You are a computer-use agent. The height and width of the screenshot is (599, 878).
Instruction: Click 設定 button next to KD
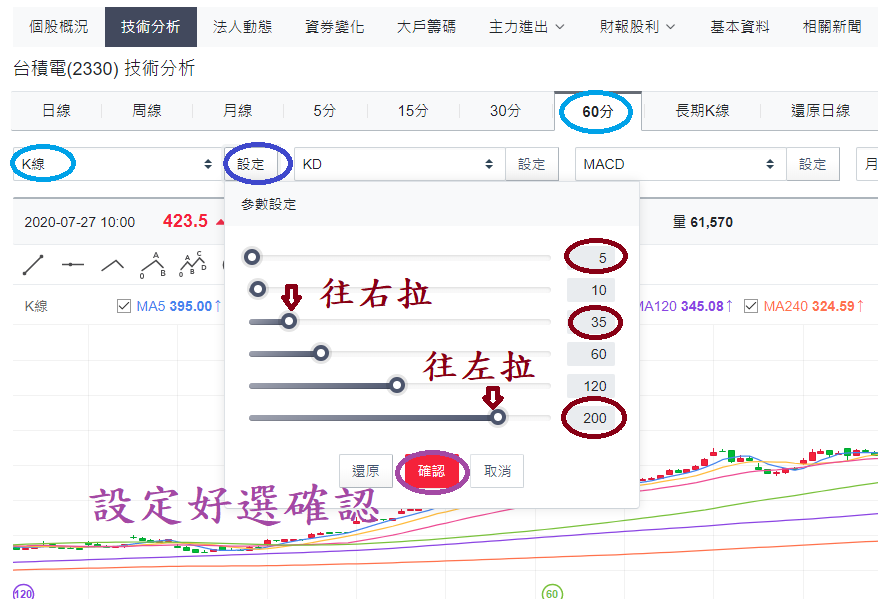(531, 164)
